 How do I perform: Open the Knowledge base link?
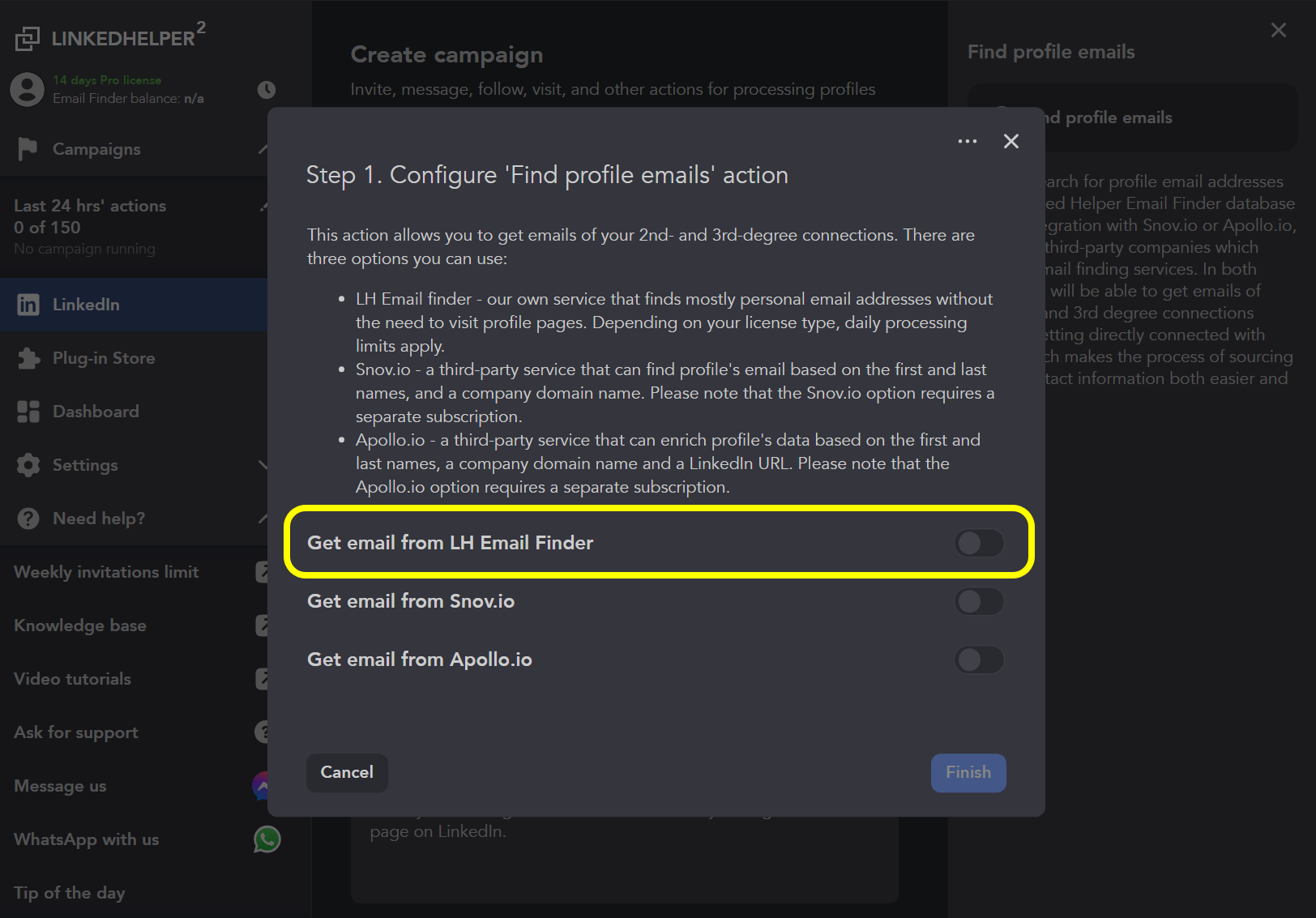pos(80,626)
